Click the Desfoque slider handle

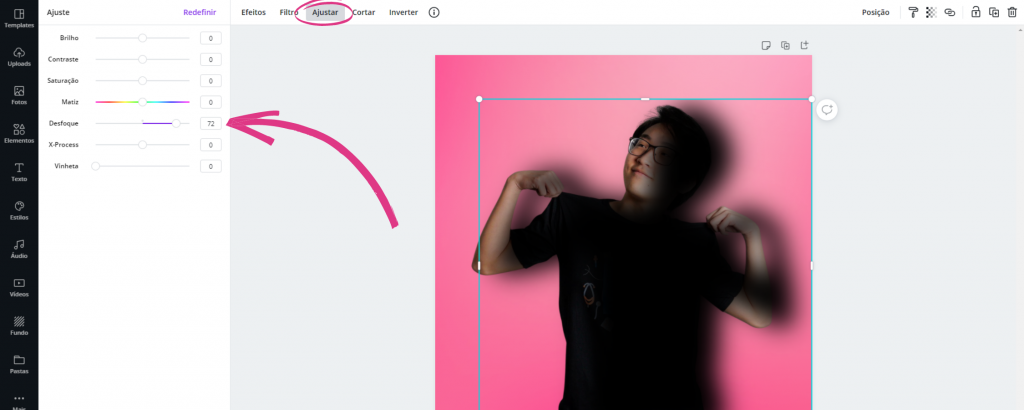coord(176,123)
